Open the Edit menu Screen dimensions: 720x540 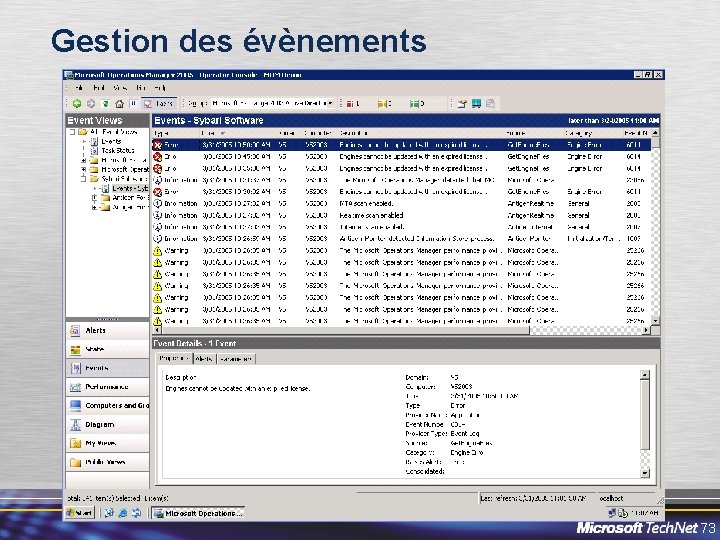coord(99,87)
